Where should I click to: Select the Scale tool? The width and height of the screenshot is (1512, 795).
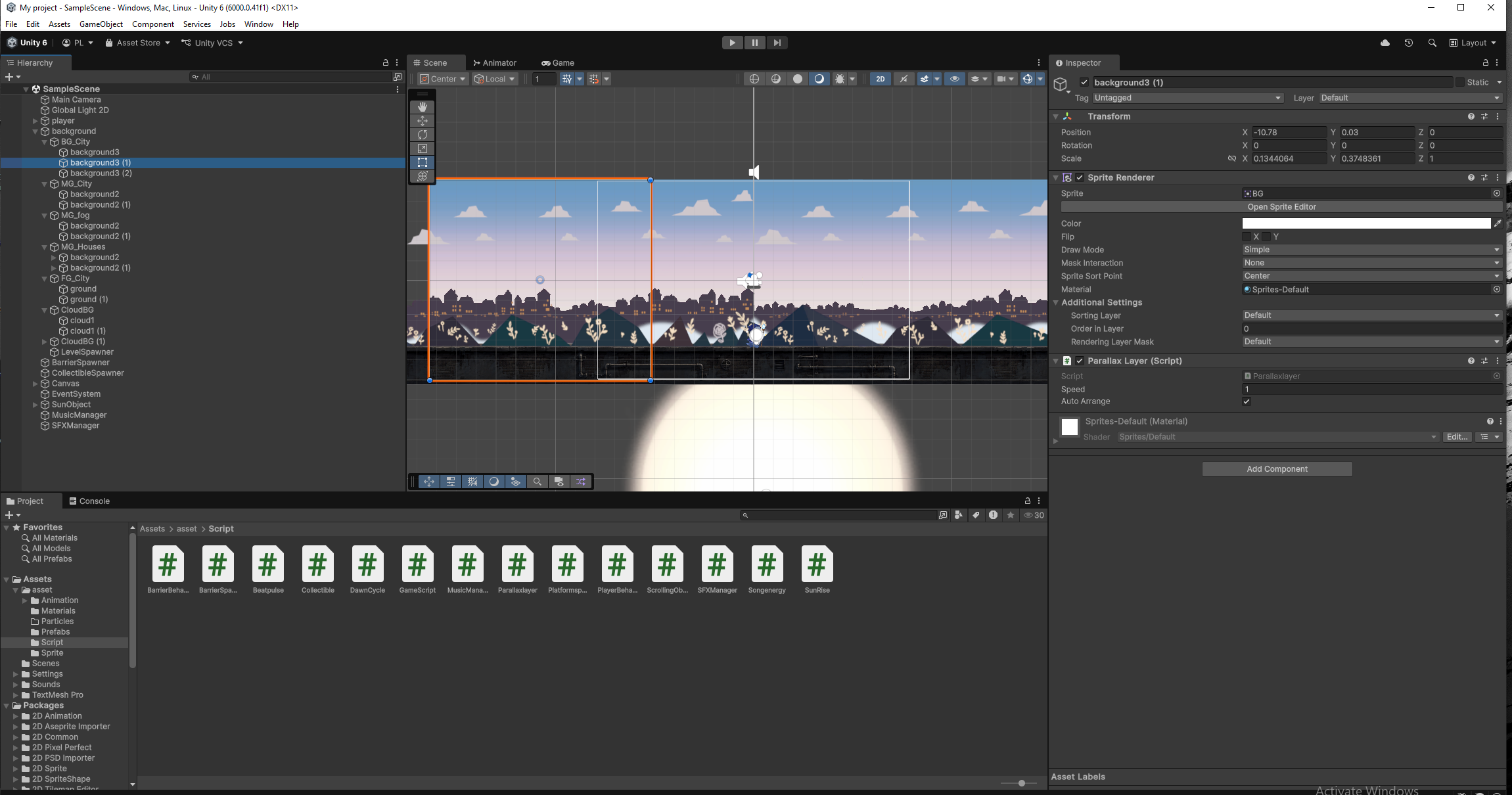[423, 148]
